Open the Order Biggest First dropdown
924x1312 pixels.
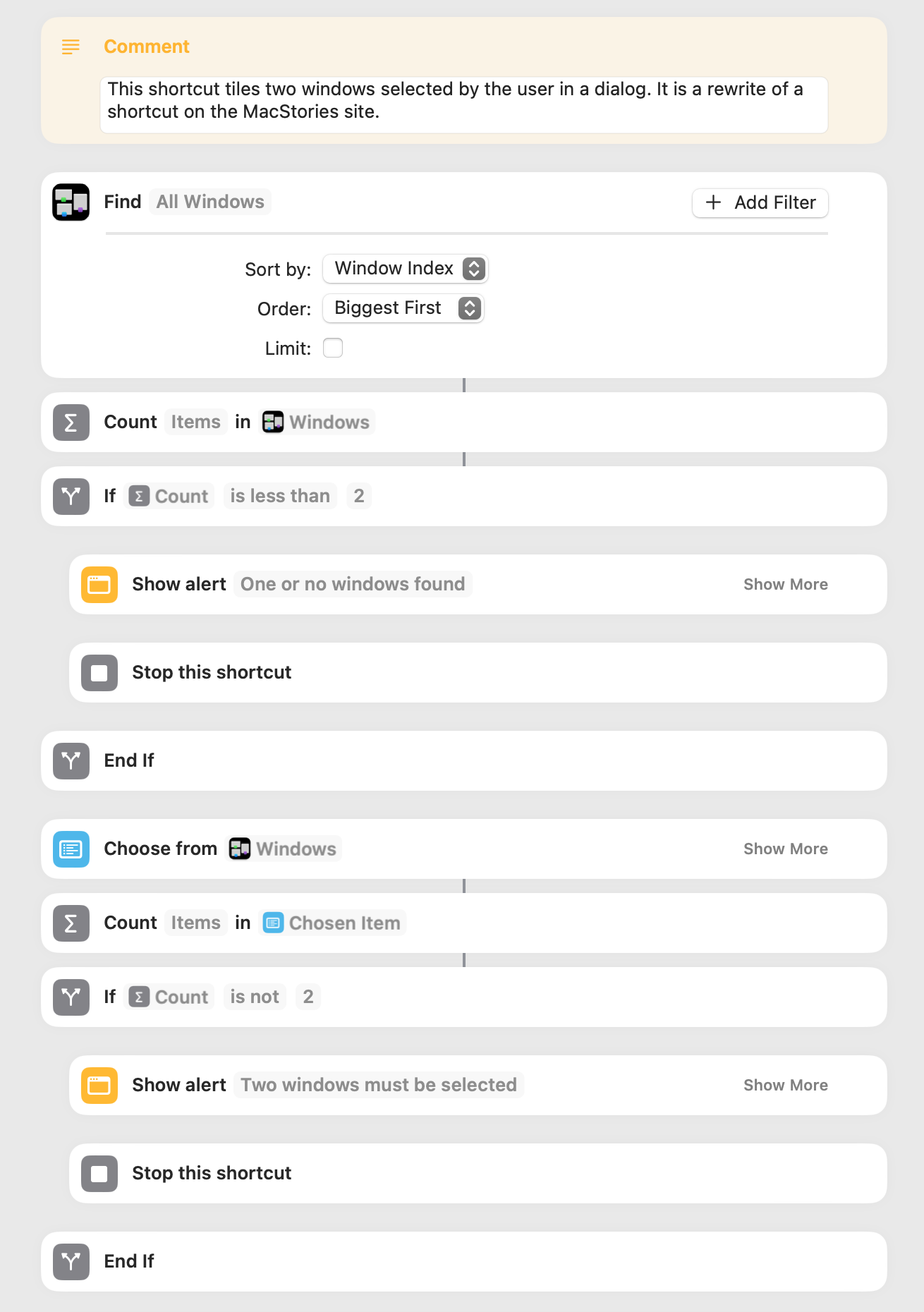point(403,308)
